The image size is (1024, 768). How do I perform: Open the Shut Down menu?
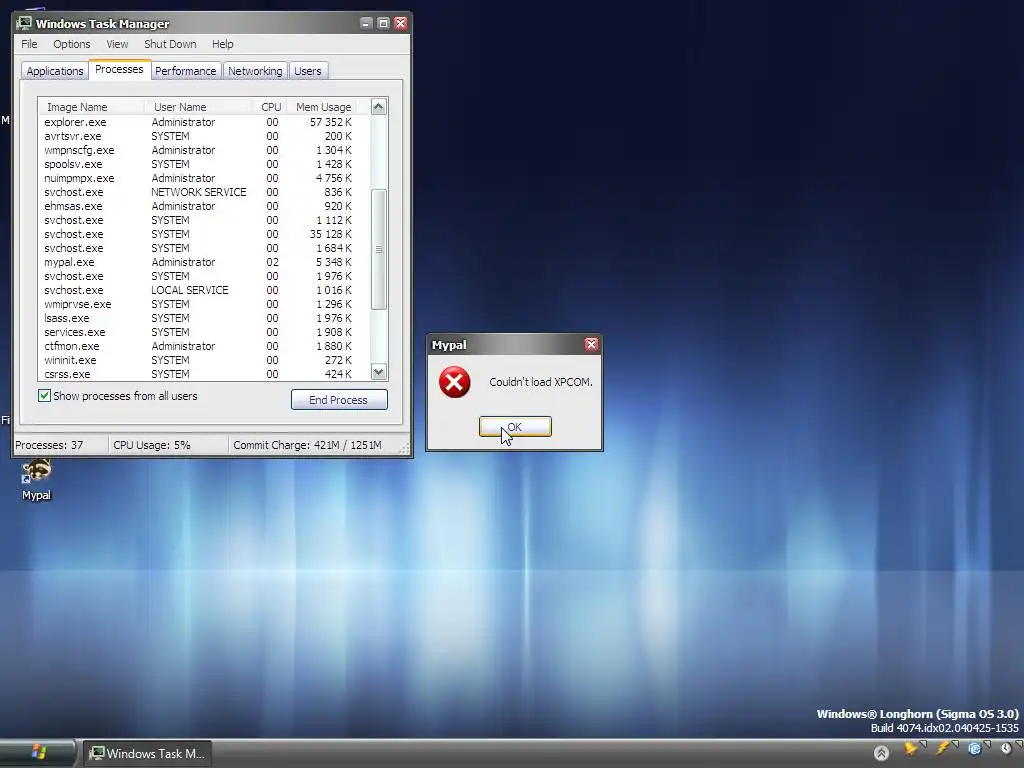point(170,44)
